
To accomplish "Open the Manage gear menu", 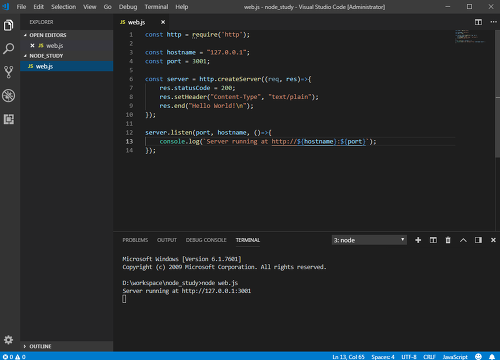I will (x=8, y=340).
